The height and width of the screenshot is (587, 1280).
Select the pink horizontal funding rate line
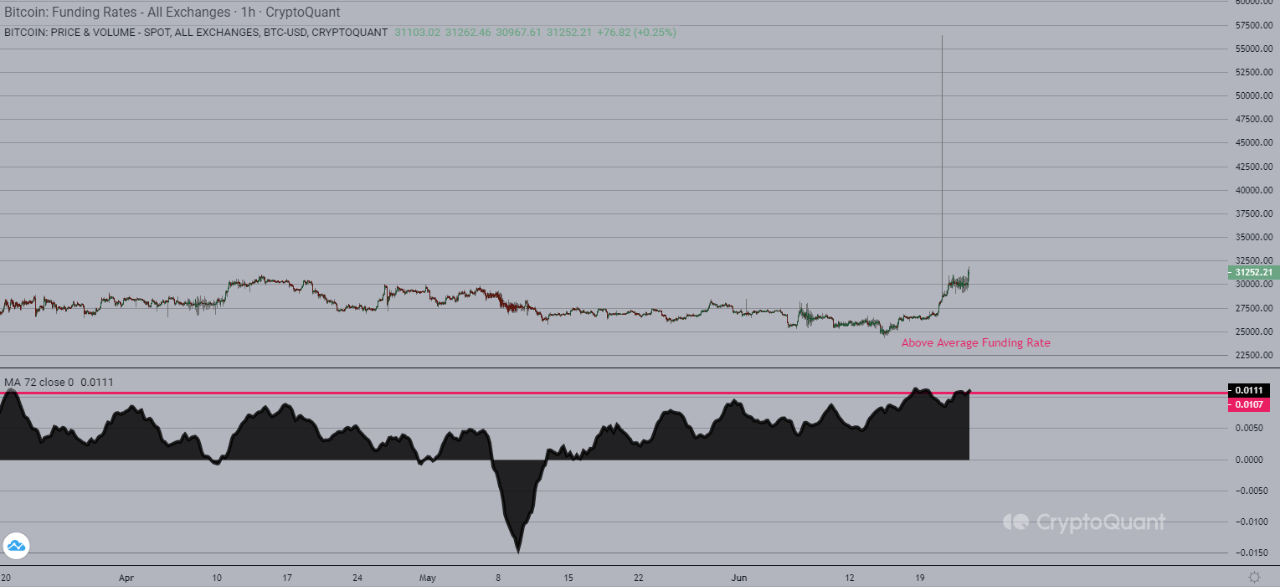pyautogui.click(x=612, y=394)
